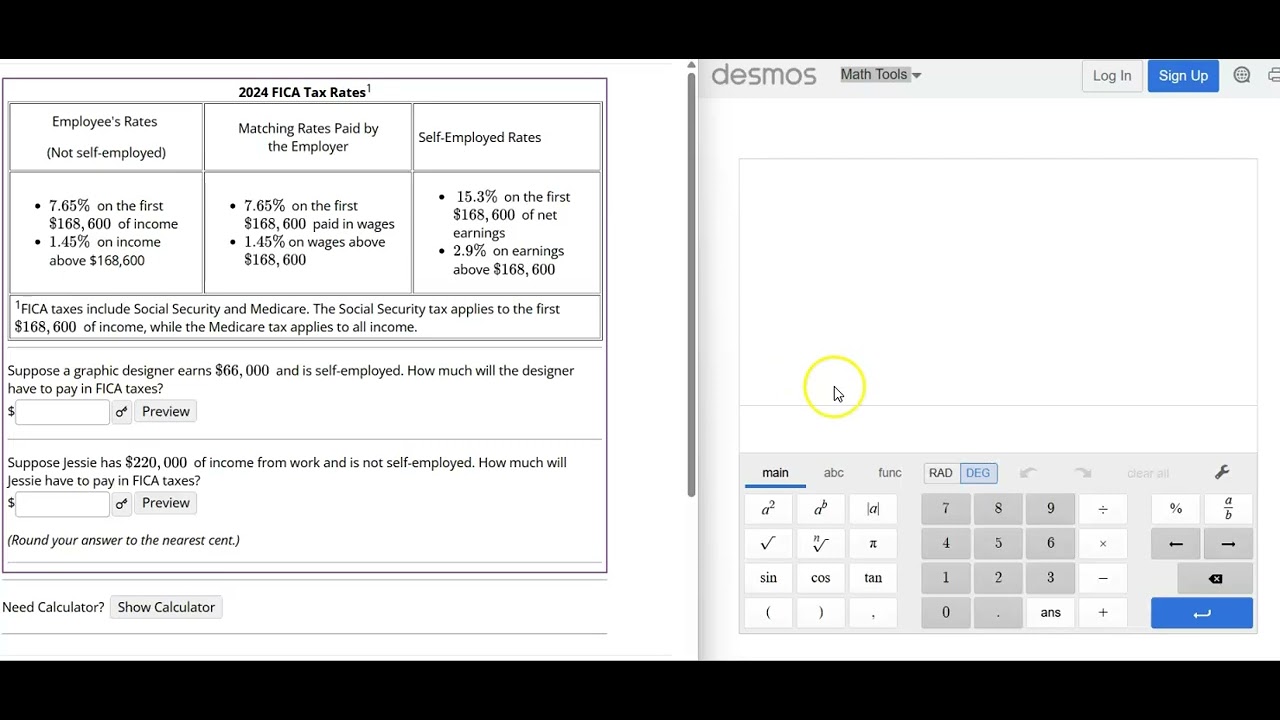Click the Log In button
This screenshot has height=720, width=1280.
pos(1112,76)
